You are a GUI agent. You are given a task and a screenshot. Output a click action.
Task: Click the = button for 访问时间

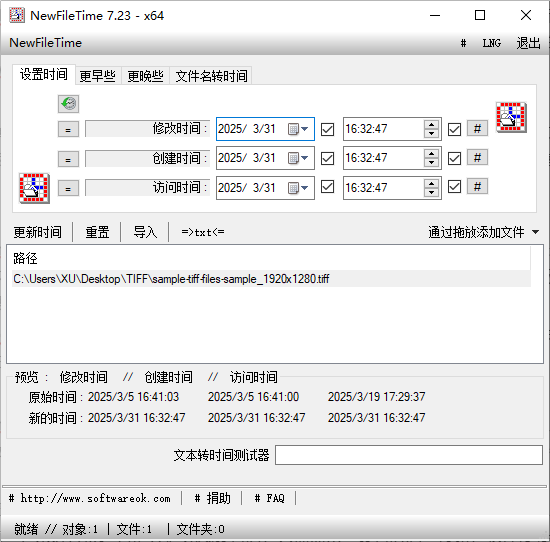68,188
